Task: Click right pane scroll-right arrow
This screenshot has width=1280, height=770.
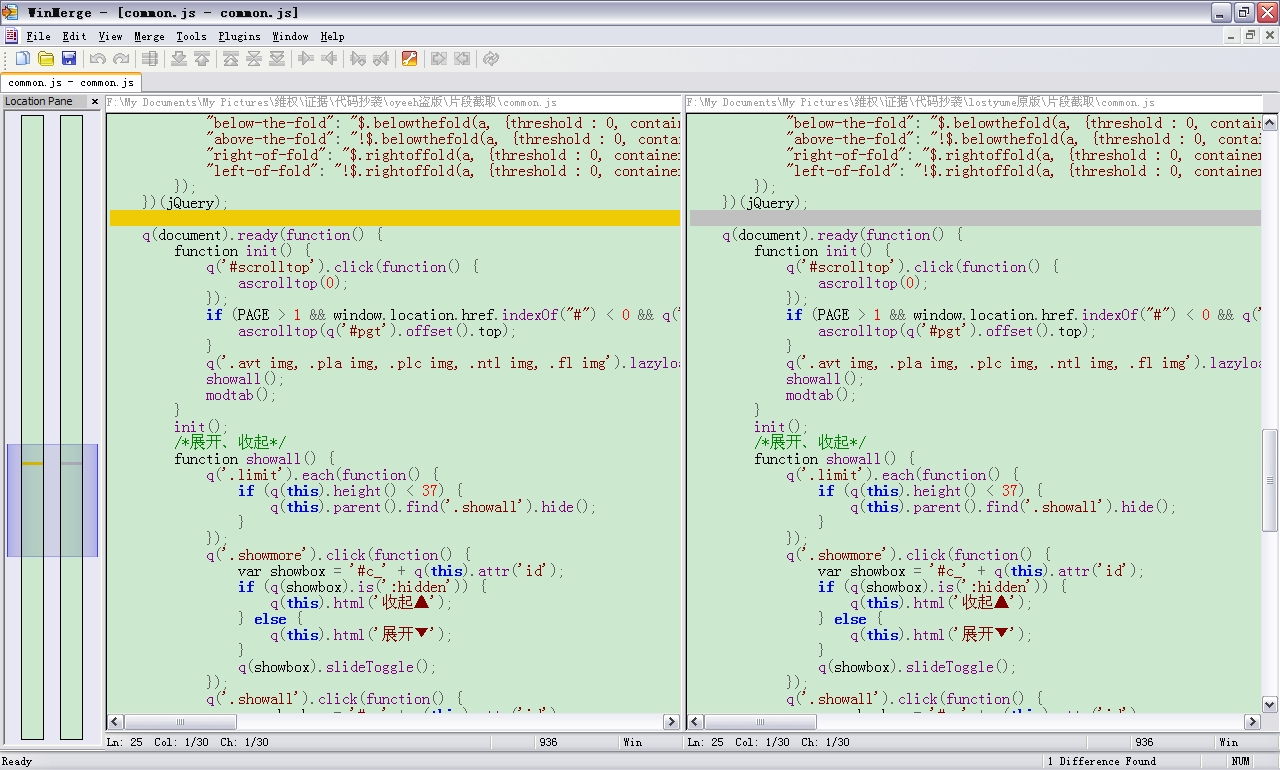Action: click(1252, 722)
